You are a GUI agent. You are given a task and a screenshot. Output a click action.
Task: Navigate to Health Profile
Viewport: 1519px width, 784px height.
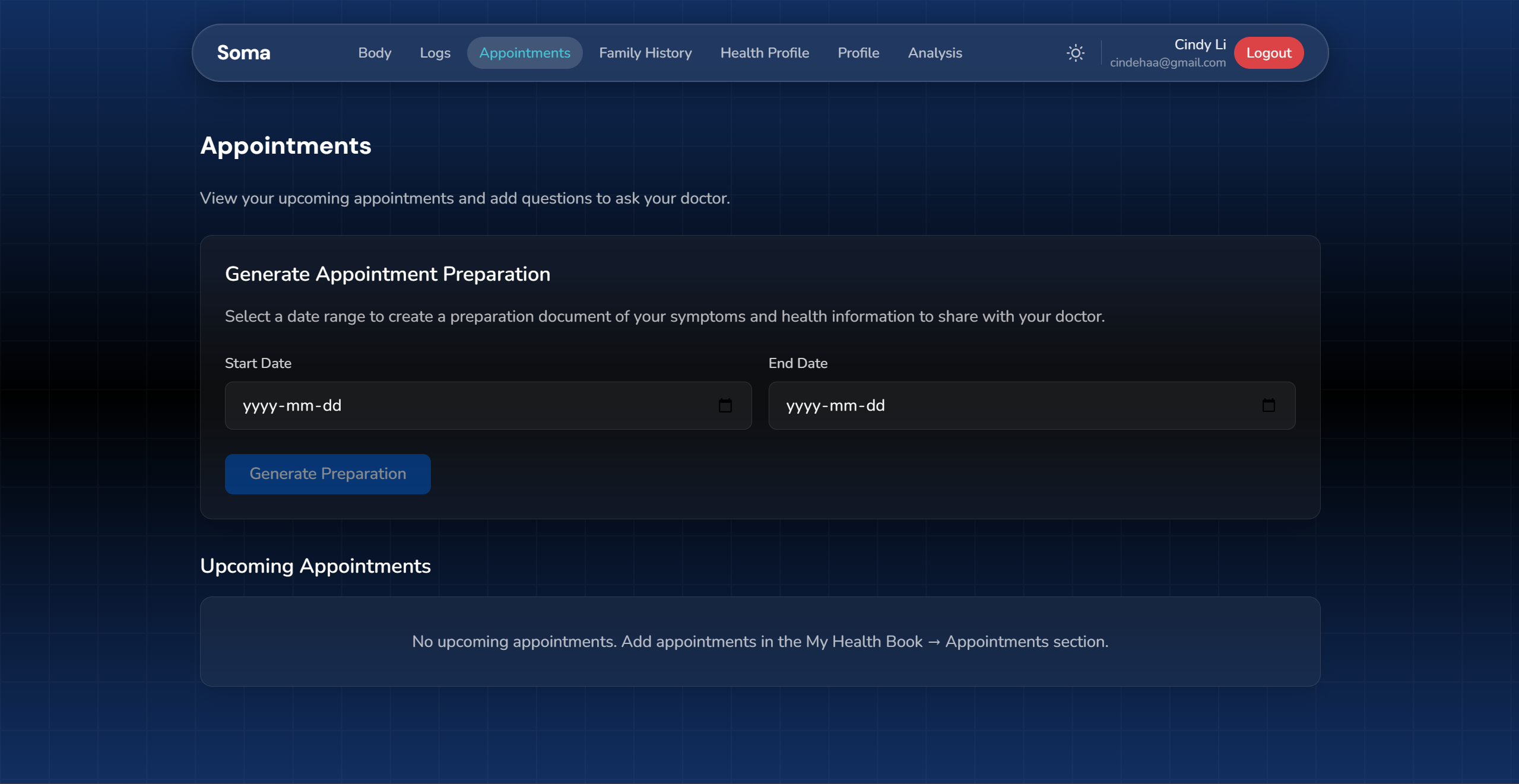(x=765, y=53)
